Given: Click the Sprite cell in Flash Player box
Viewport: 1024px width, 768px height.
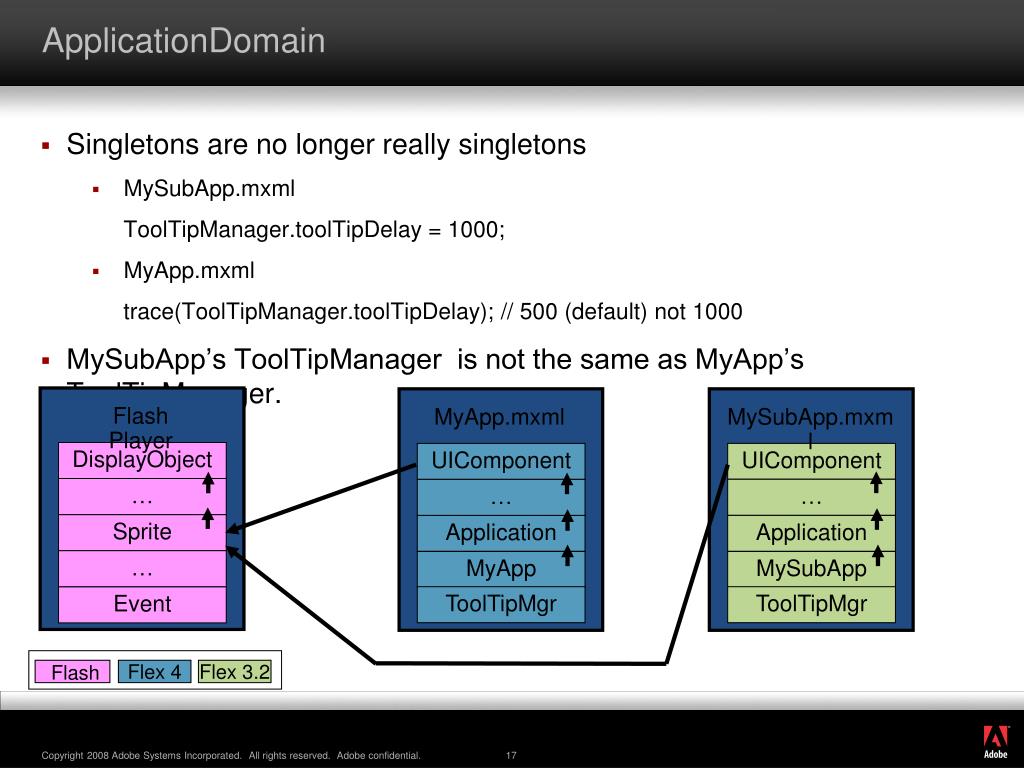Looking at the screenshot, I should [x=142, y=532].
